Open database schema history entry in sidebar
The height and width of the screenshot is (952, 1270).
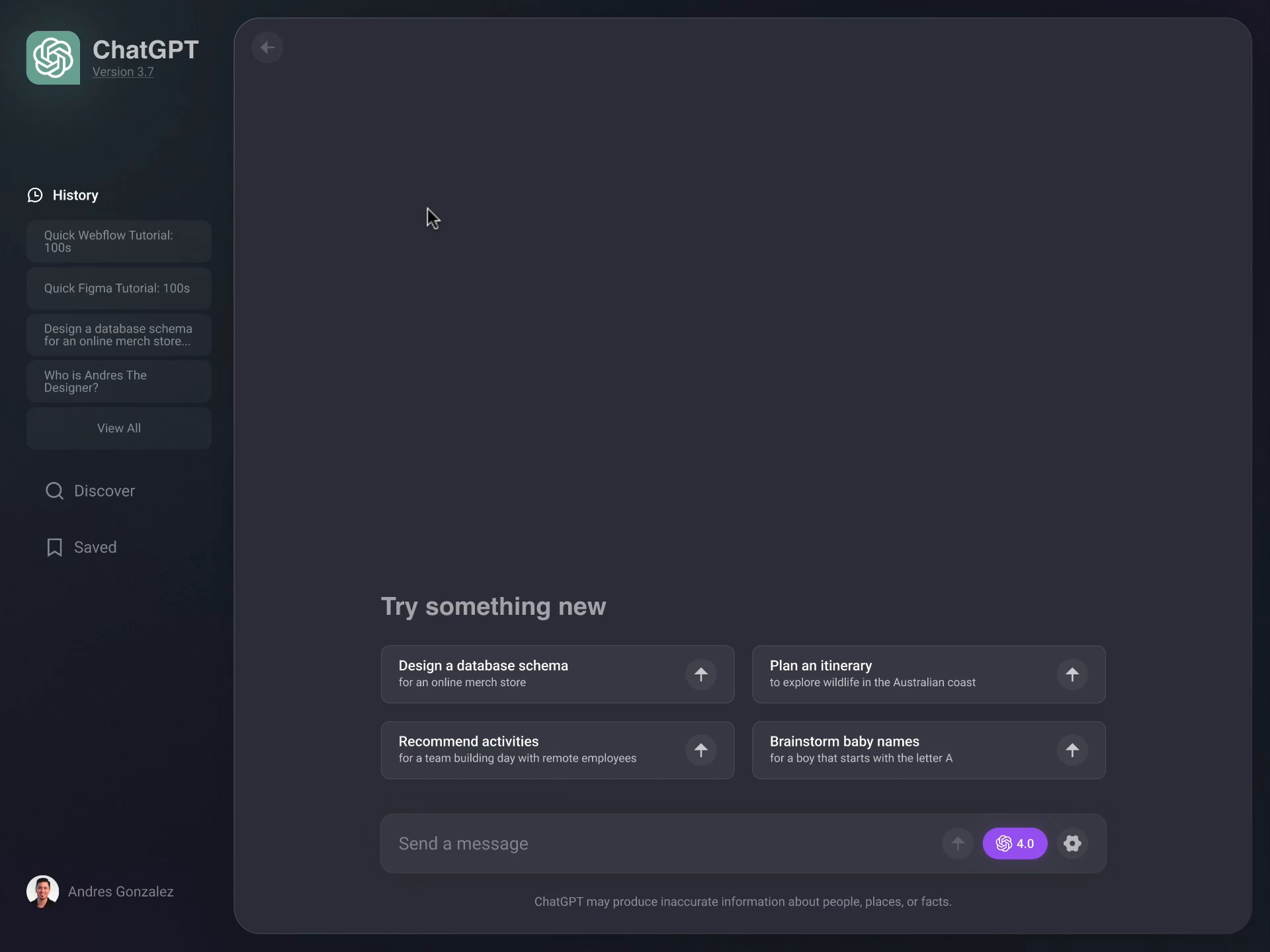pos(119,335)
